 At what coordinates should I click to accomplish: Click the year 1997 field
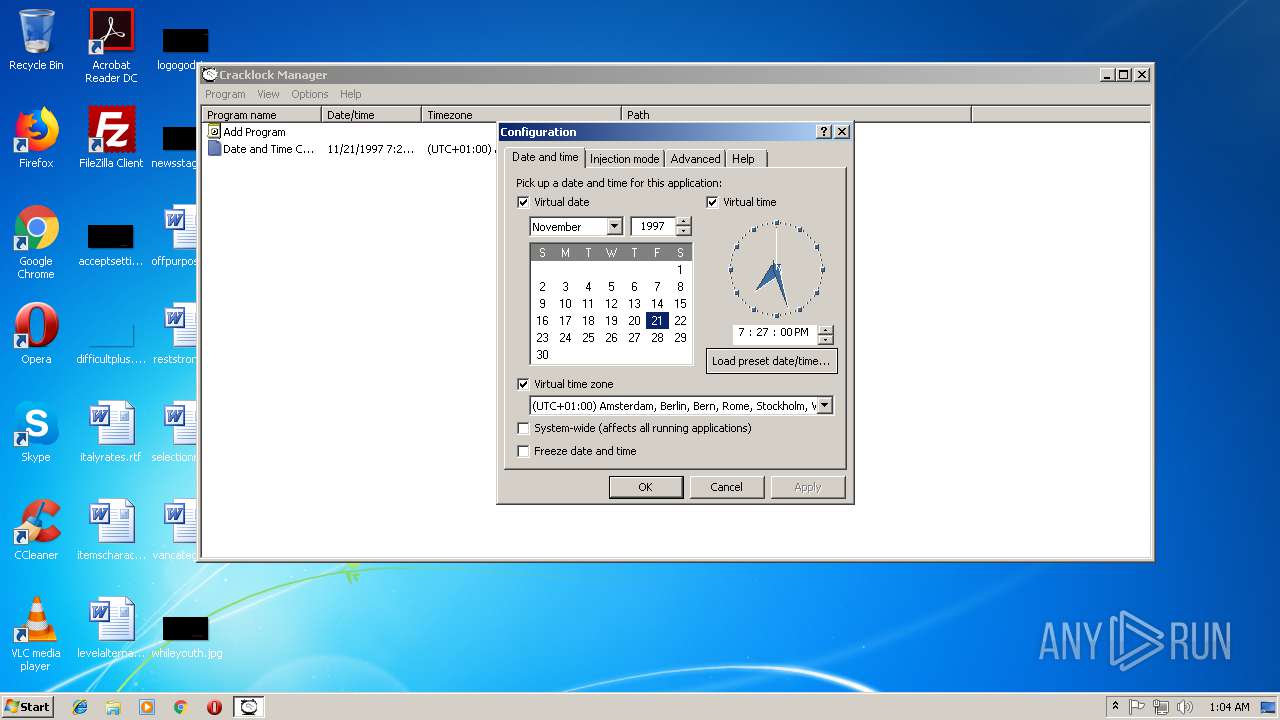coord(653,227)
